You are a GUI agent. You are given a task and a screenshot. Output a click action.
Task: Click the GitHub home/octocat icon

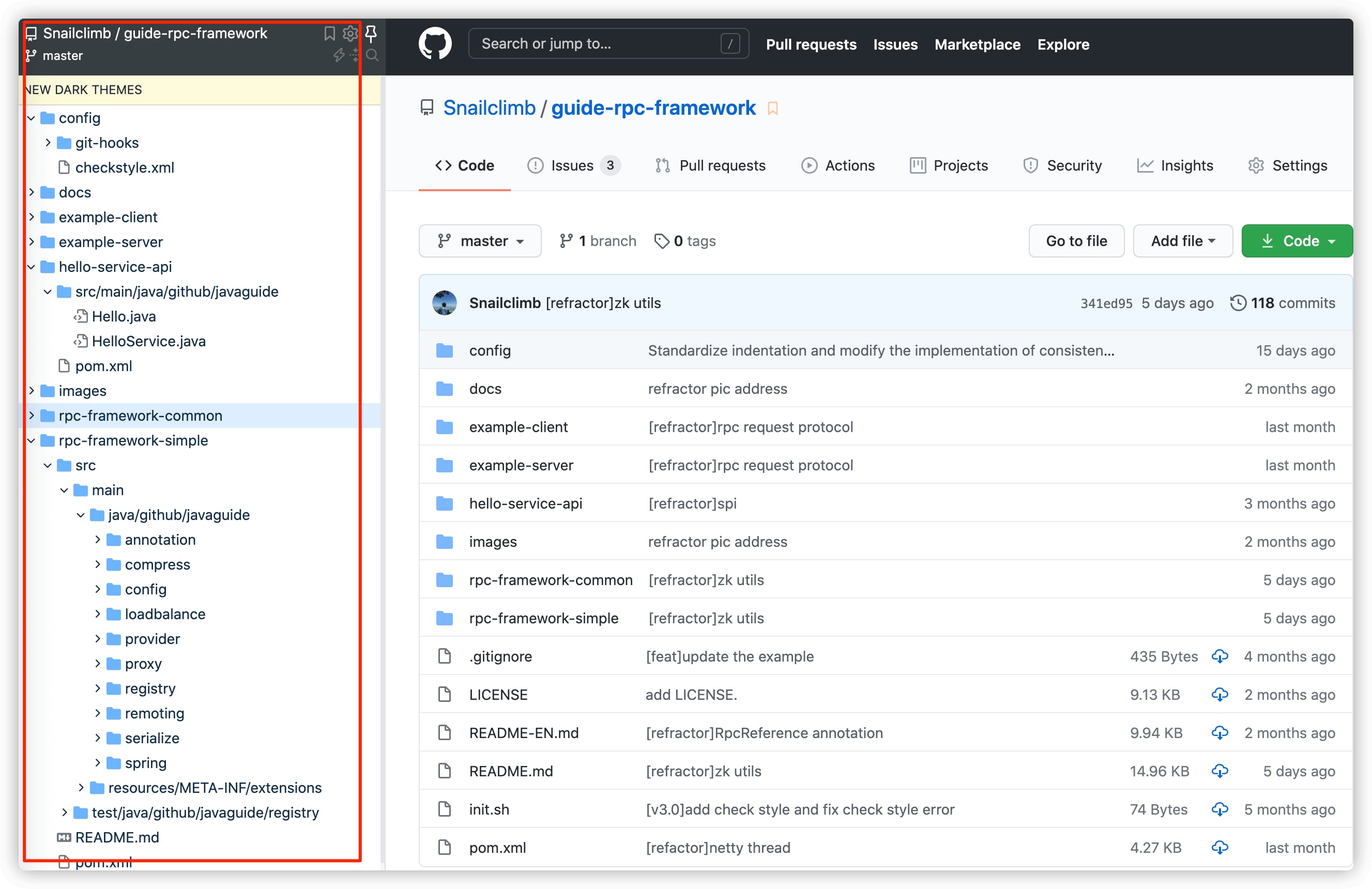[436, 43]
